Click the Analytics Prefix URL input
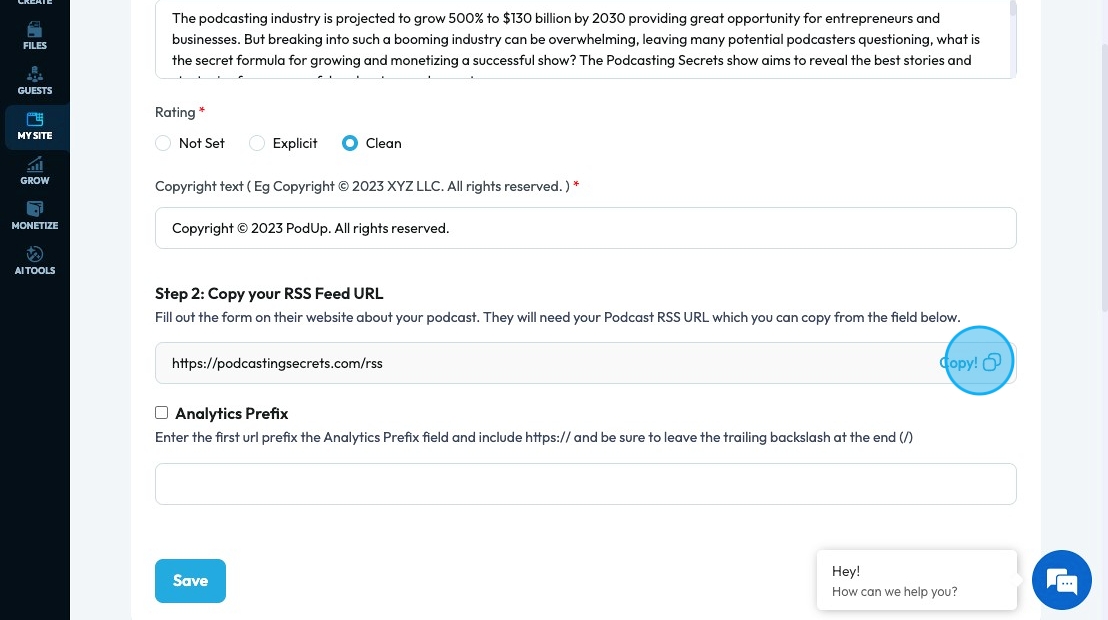 [x=585, y=484]
